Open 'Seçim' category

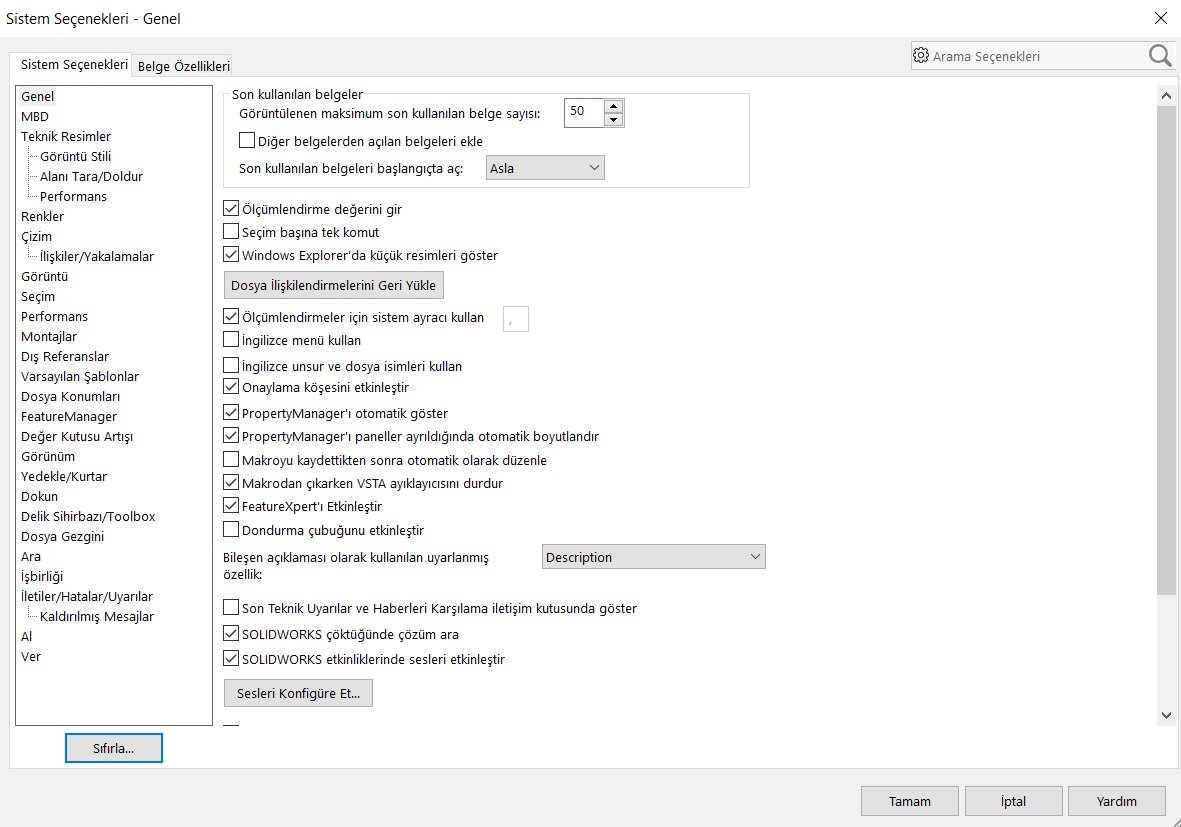38,297
